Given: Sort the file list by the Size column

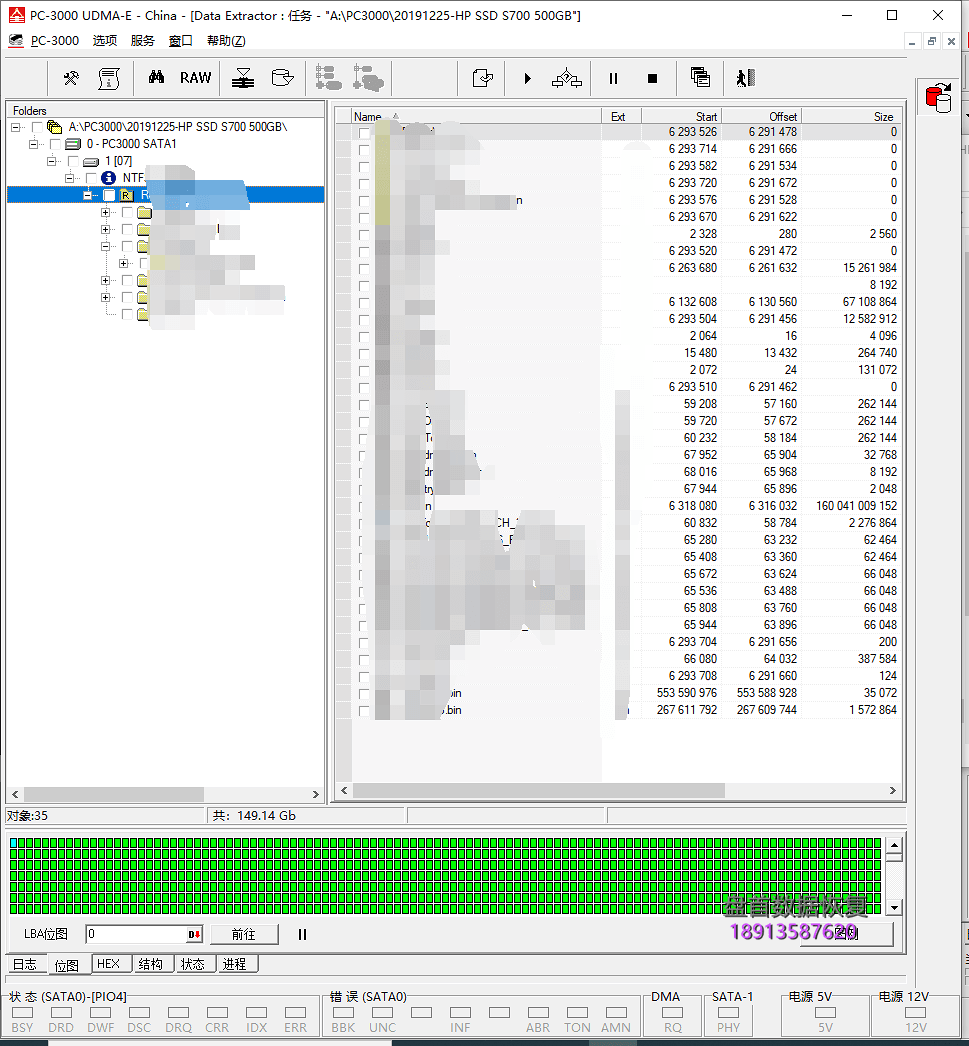Looking at the screenshot, I should [851, 116].
